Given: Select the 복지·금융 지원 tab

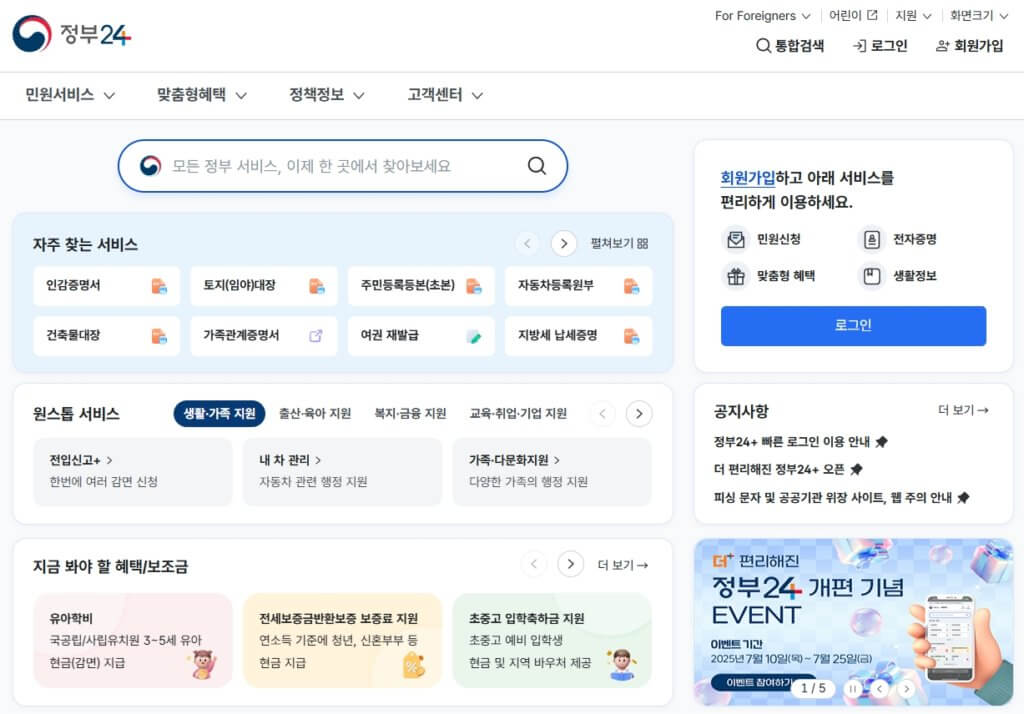Looking at the screenshot, I should [410, 414].
